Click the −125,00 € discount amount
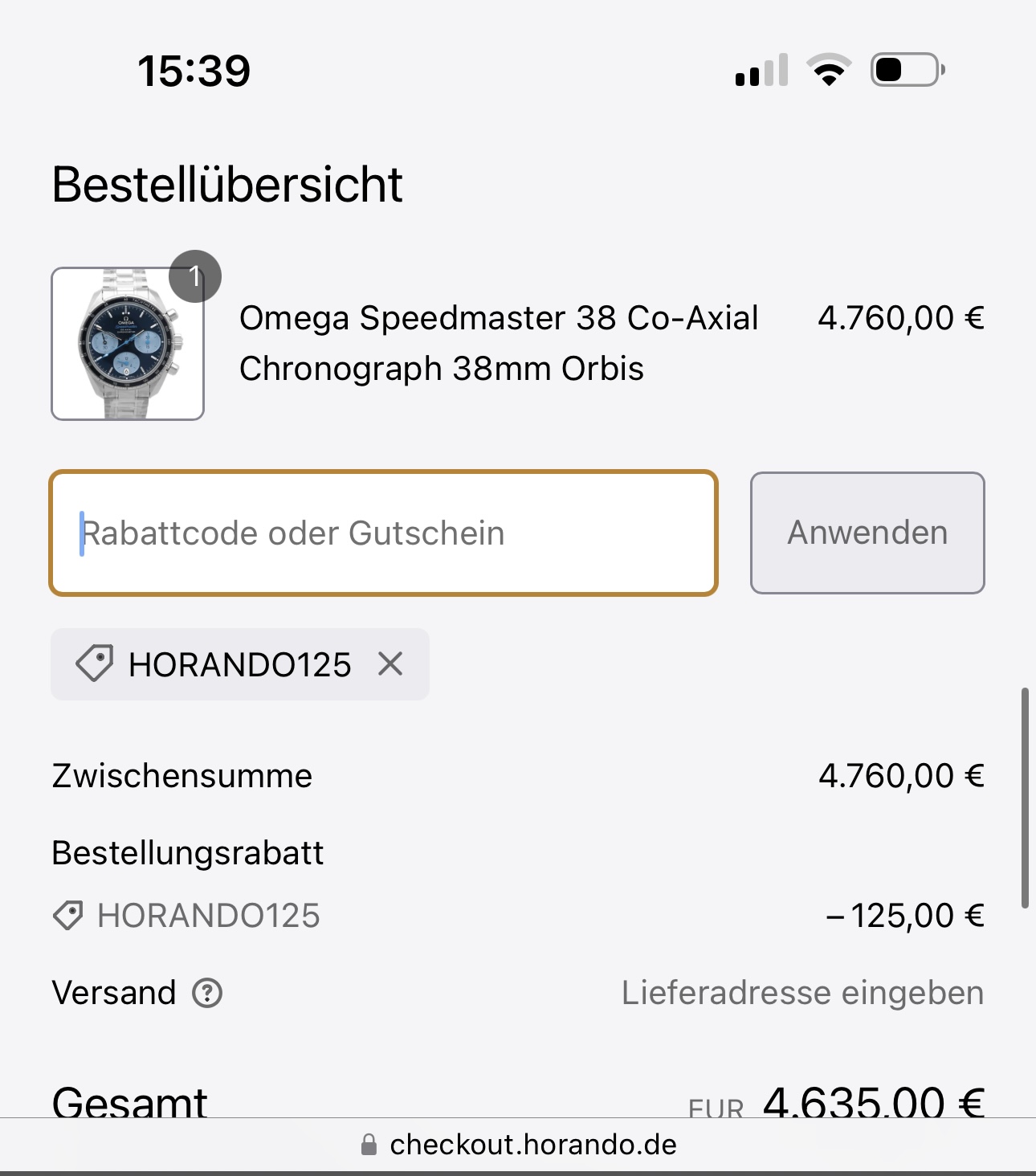The image size is (1036, 1176). click(x=905, y=916)
